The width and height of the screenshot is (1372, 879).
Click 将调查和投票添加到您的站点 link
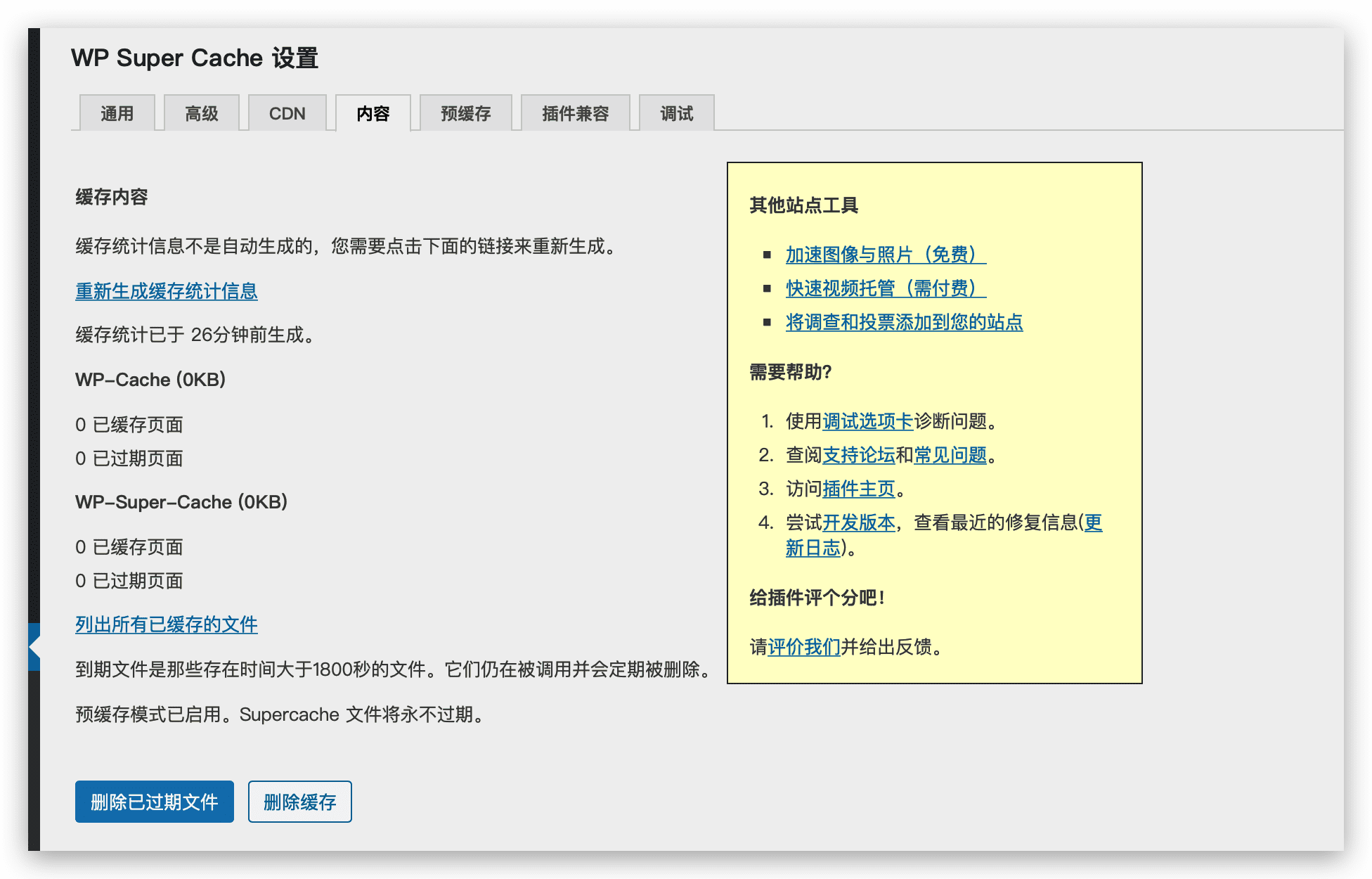point(904,322)
